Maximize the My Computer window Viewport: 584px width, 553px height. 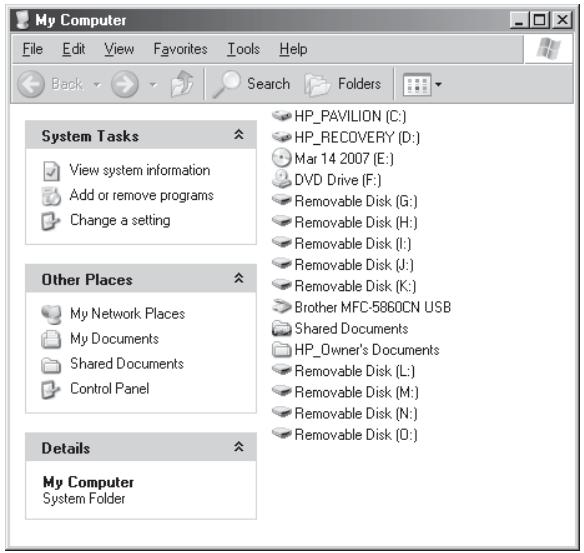540,20
